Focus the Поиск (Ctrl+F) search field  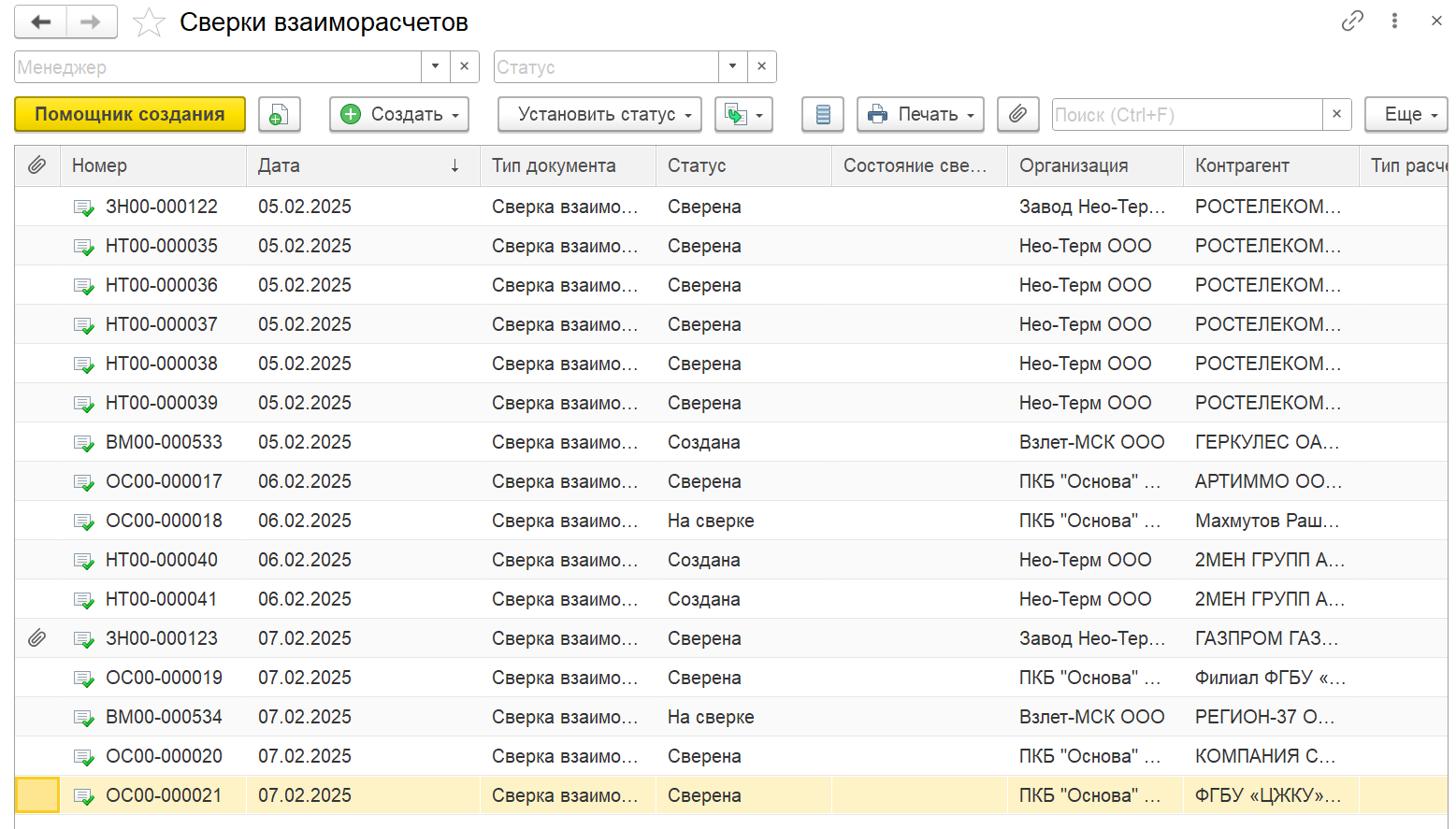pos(1187,114)
